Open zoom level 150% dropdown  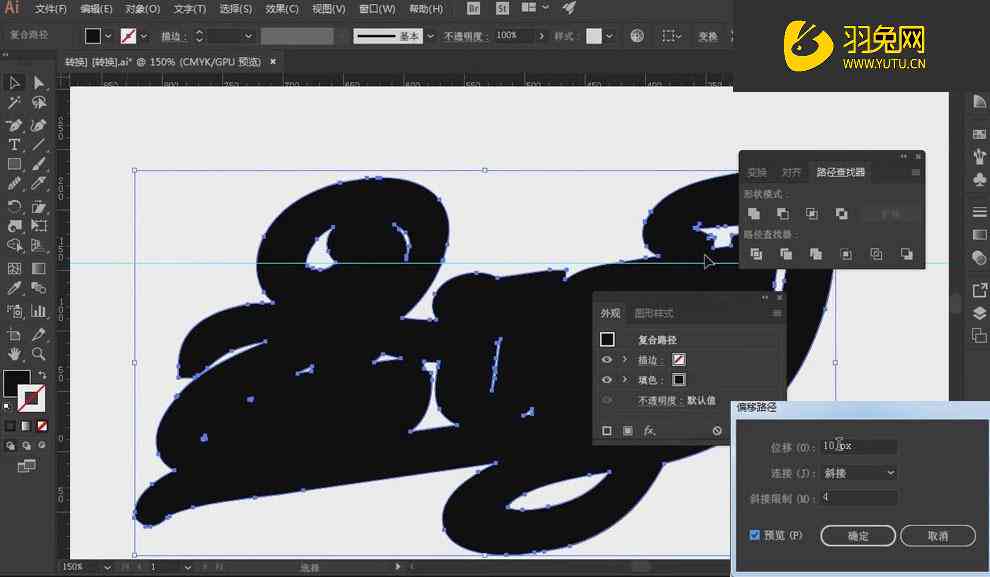coord(107,567)
